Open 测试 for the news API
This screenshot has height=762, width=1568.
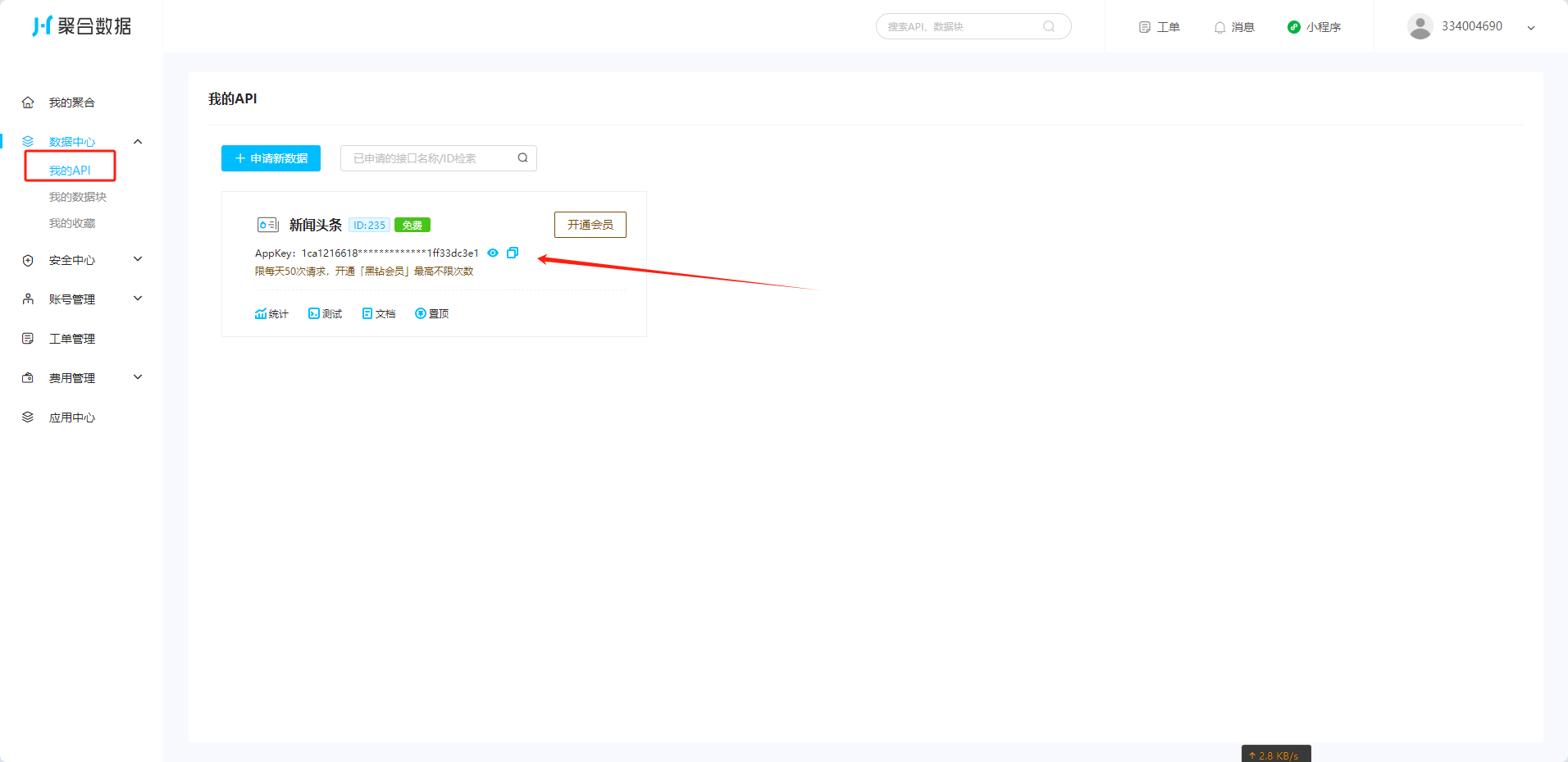point(326,314)
